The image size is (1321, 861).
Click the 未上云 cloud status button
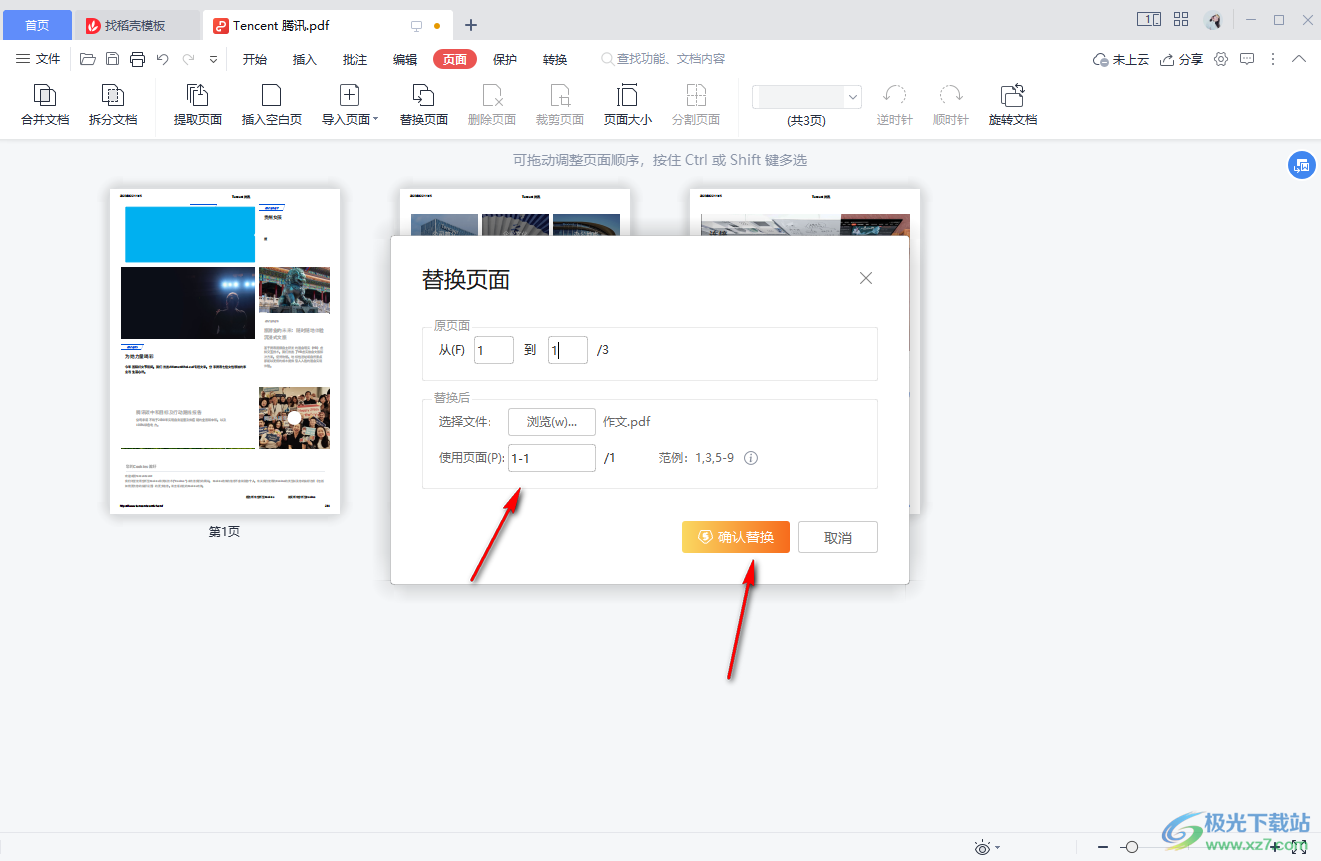[x=1121, y=59]
